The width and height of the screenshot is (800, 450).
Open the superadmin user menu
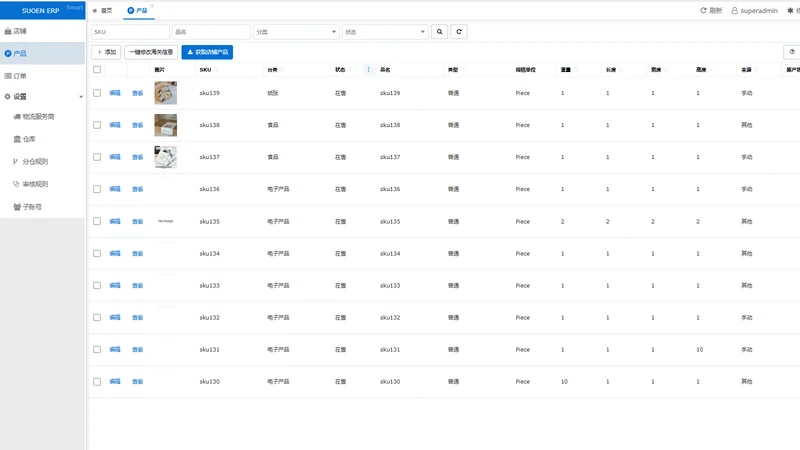(754, 10)
